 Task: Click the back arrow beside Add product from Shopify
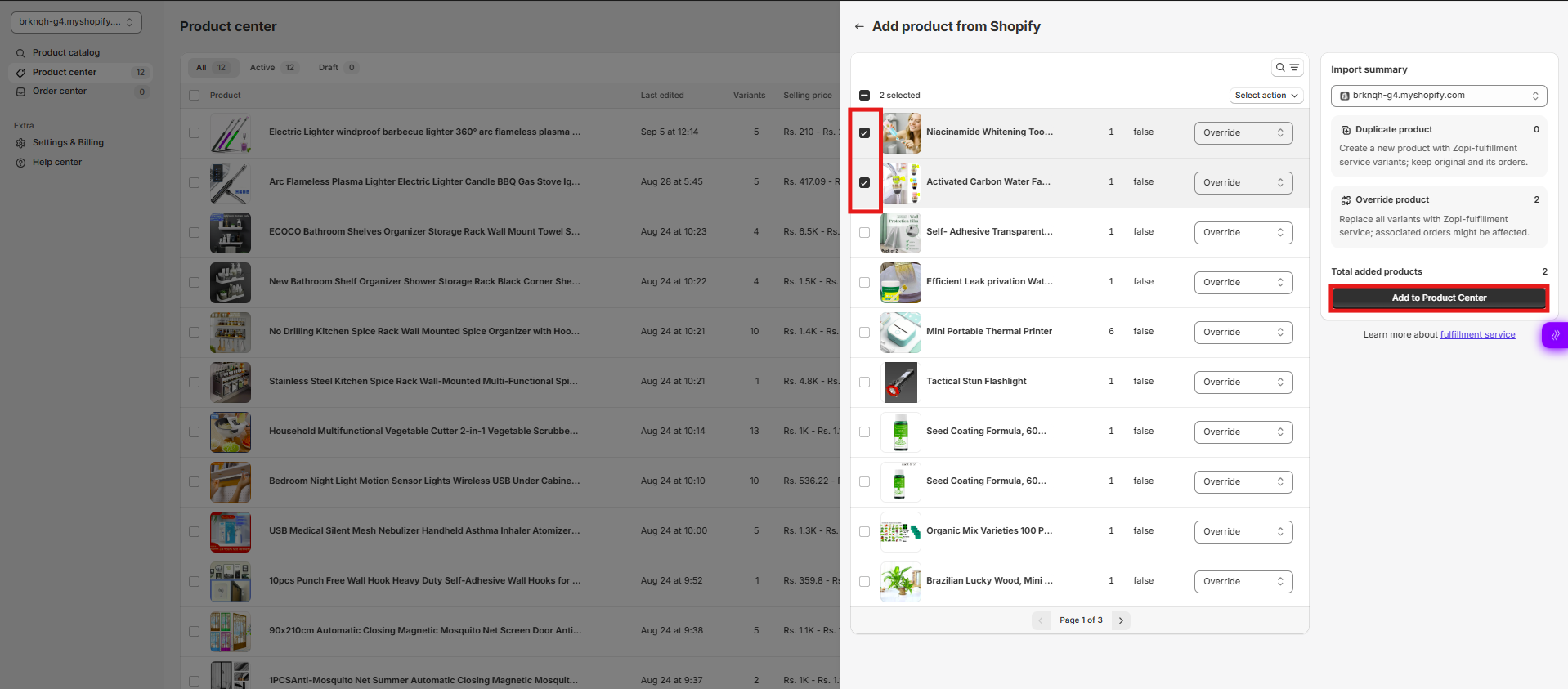pos(858,26)
